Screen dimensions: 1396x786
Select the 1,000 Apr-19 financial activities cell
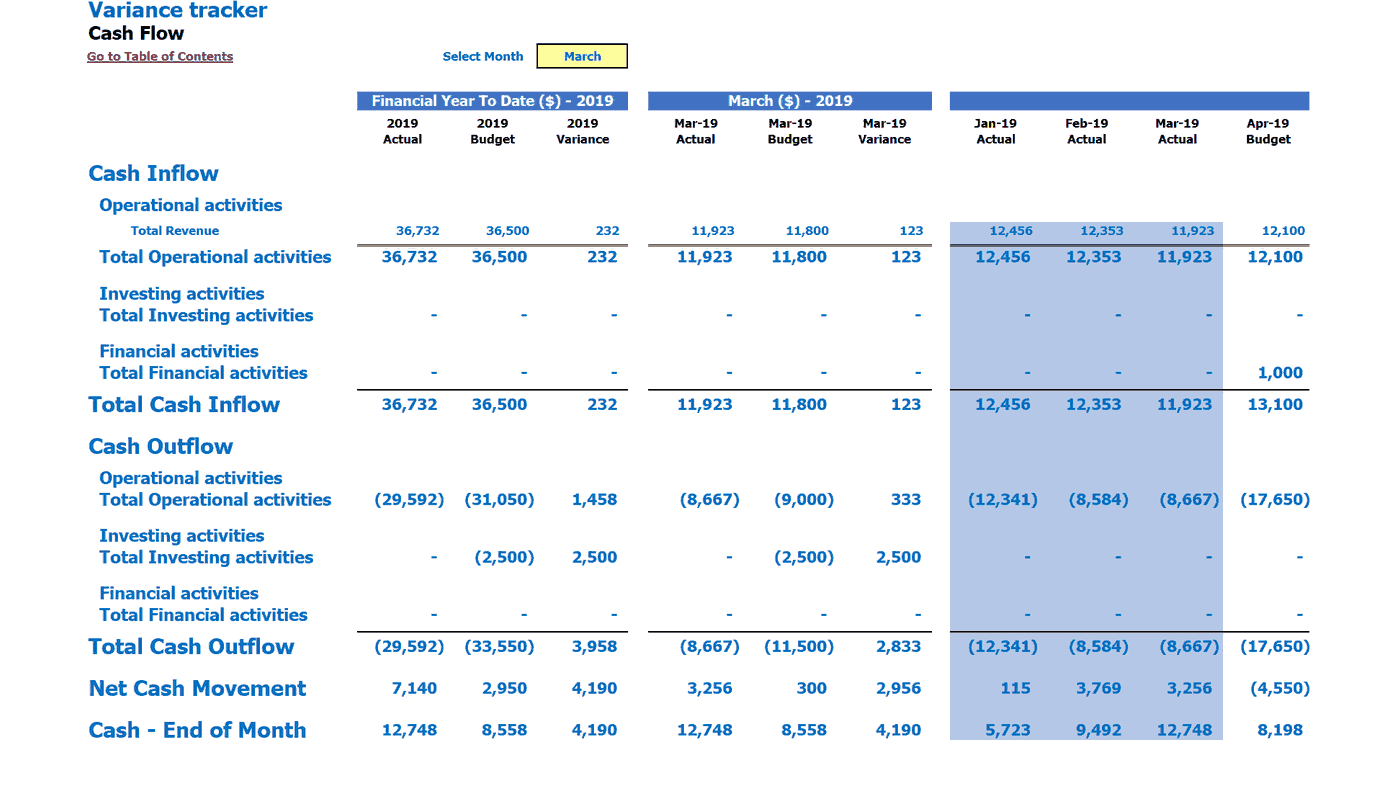[1280, 373]
